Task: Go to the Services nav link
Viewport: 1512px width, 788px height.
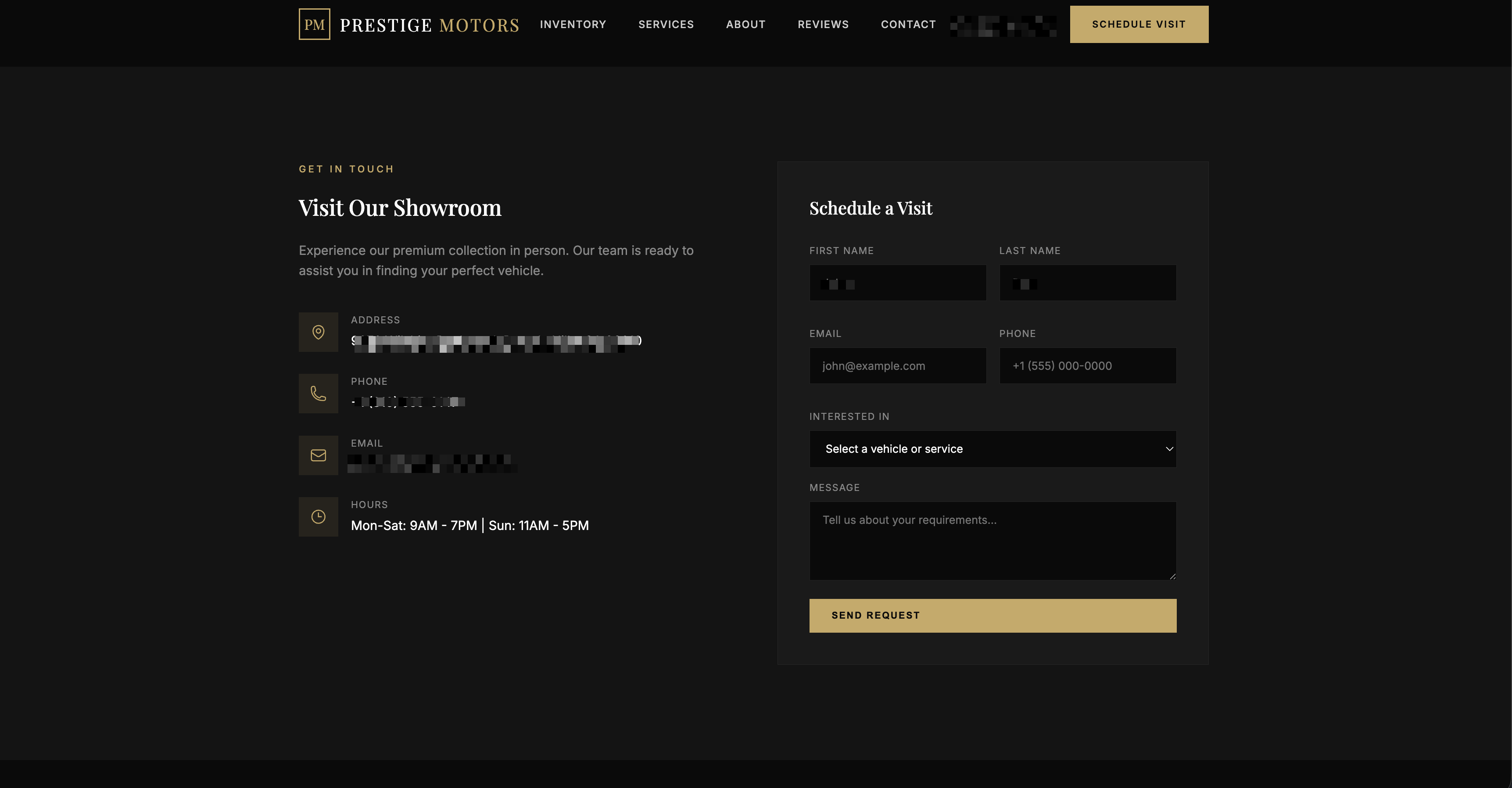Action: coord(666,25)
